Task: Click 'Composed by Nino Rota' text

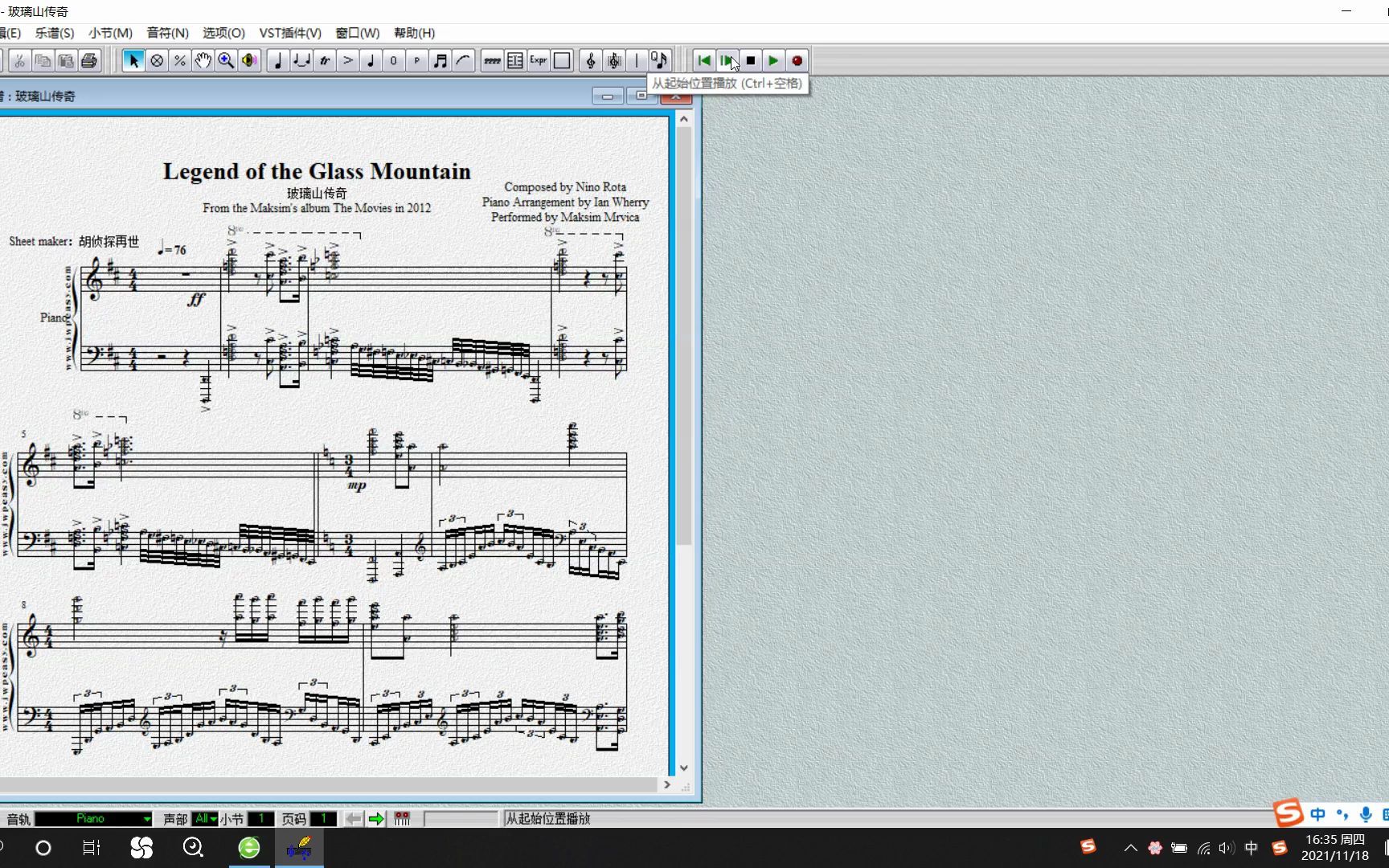Action: pos(565,187)
